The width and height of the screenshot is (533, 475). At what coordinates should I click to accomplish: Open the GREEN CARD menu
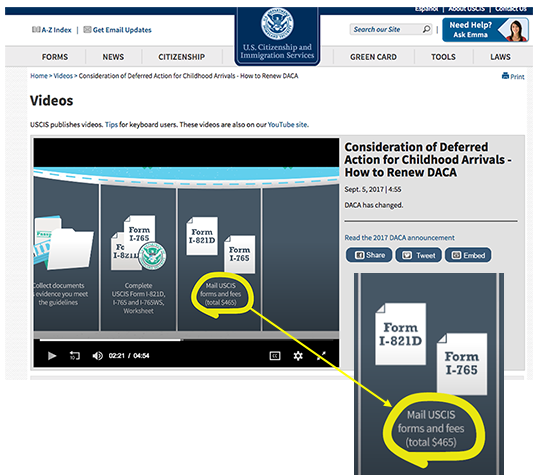click(x=373, y=57)
